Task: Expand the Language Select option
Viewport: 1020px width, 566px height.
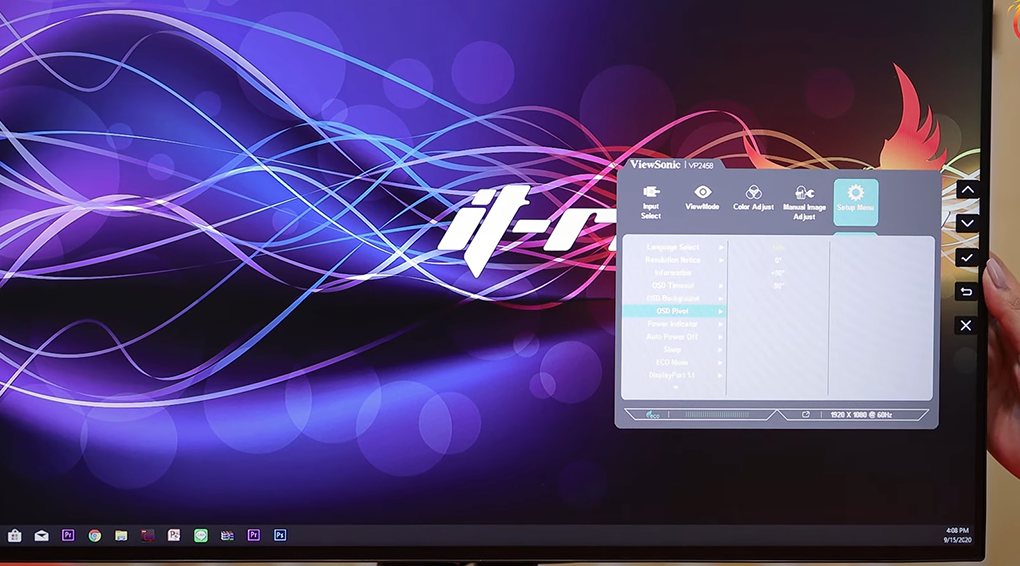Action: click(673, 247)
